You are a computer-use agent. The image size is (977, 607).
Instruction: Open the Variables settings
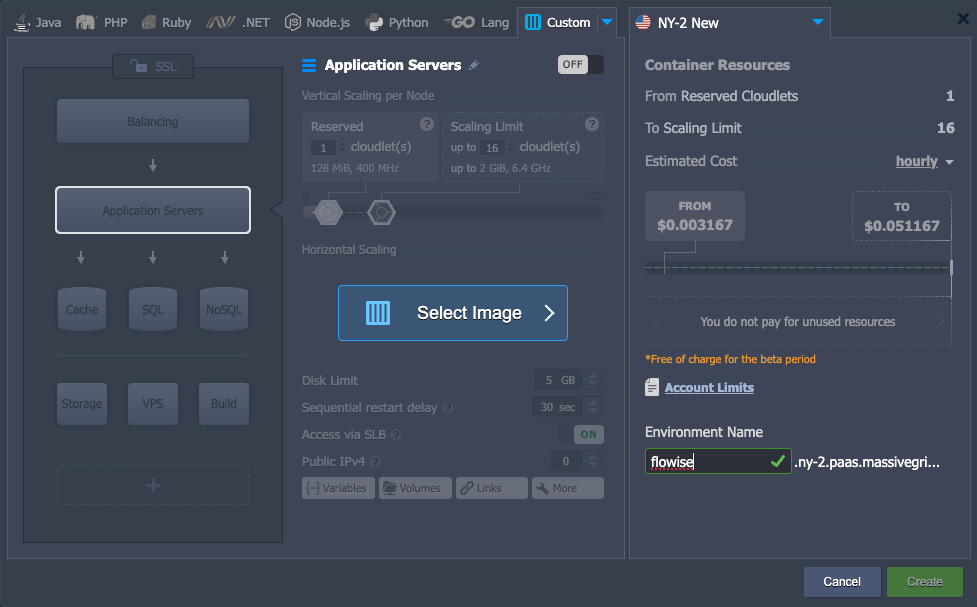[338, 488]
